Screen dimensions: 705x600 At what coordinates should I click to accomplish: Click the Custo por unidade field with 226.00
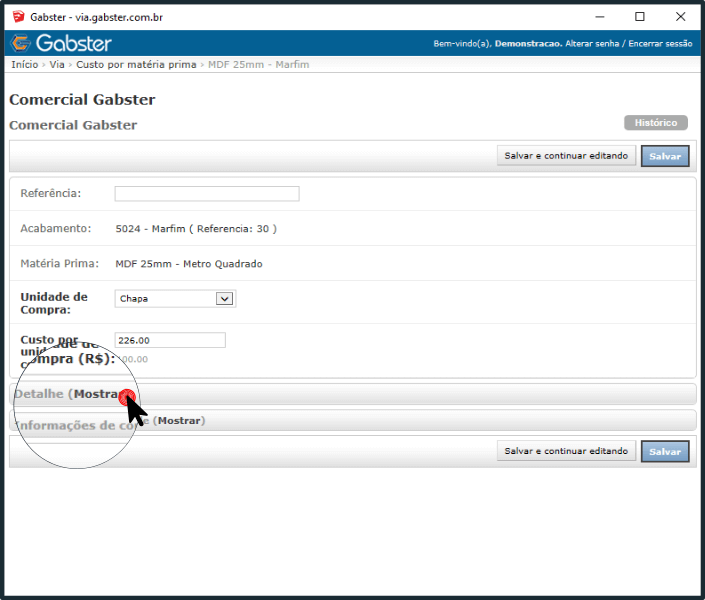[x=170, y=340]
